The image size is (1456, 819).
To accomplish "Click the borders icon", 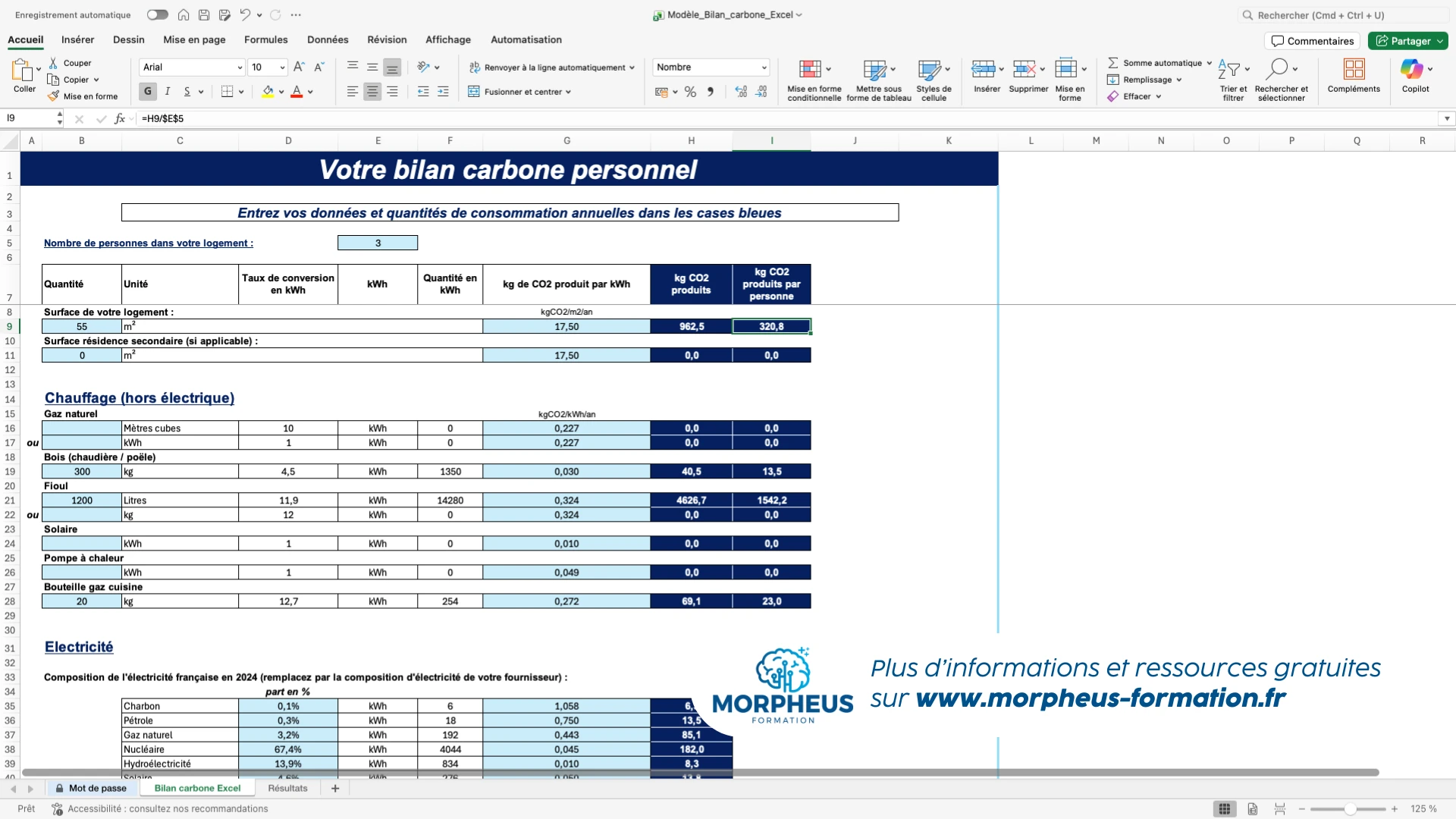I will click(227, 92).
